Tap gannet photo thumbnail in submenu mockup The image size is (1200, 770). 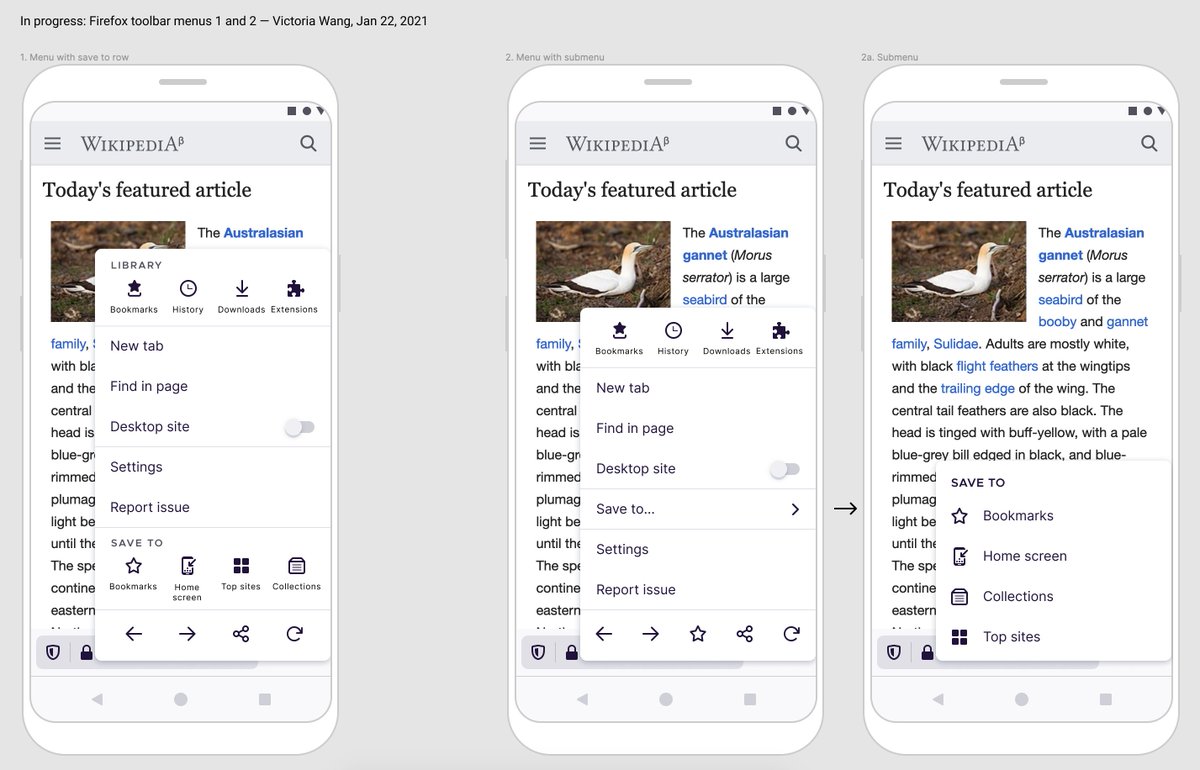[959, 271]
